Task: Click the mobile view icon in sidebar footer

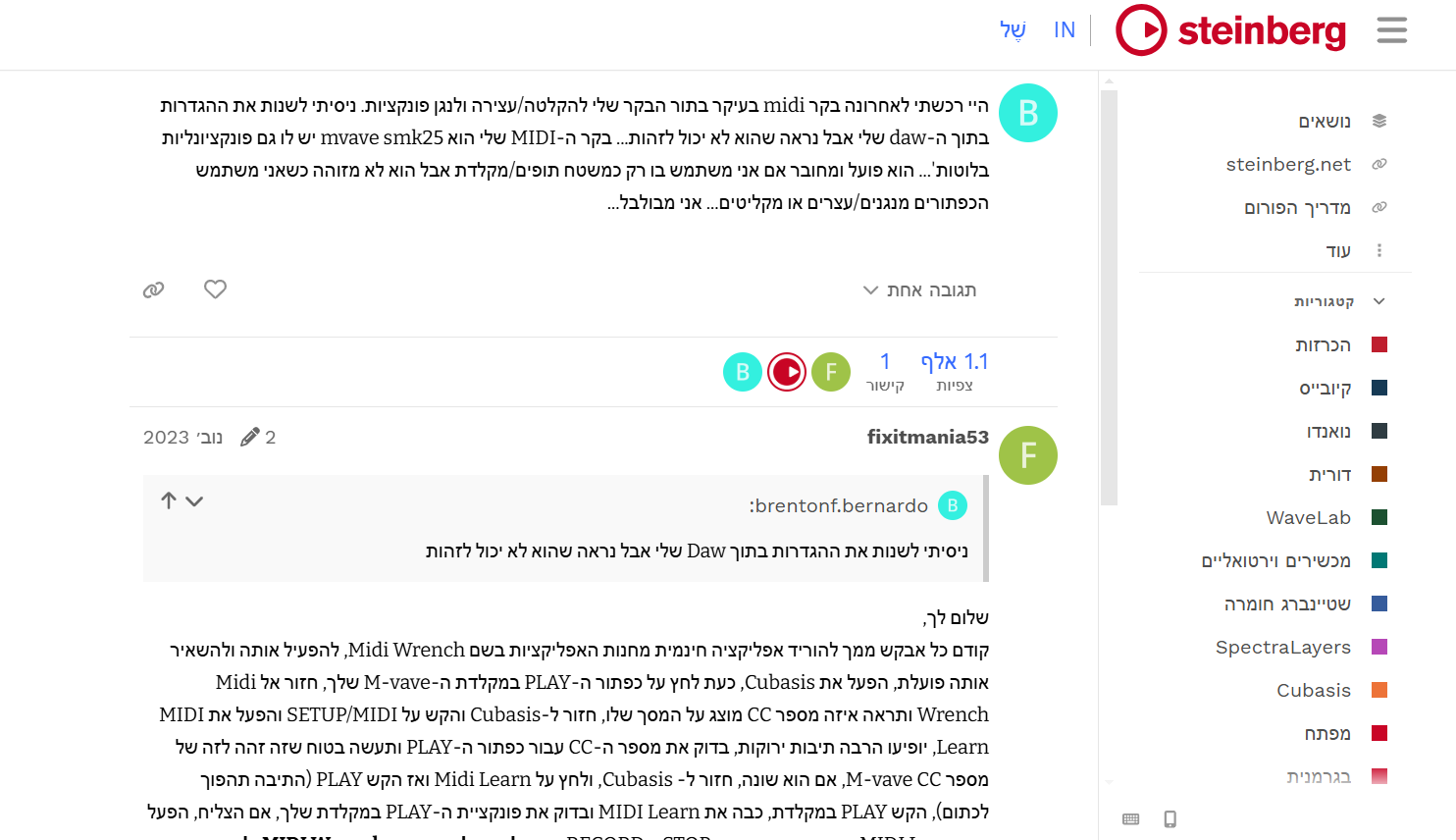Action: point(1170,819)
